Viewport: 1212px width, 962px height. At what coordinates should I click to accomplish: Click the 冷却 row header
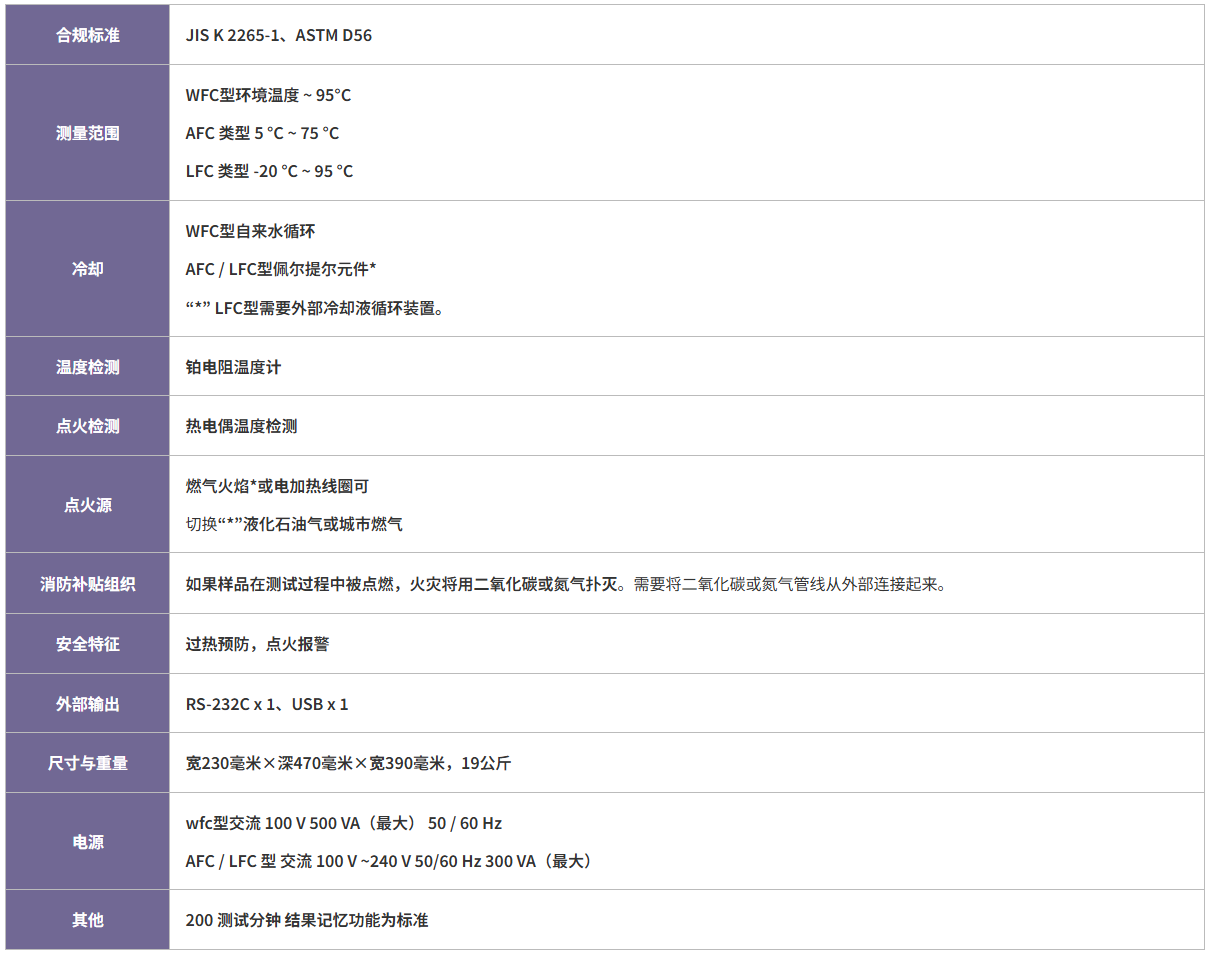tap(86, 269)
